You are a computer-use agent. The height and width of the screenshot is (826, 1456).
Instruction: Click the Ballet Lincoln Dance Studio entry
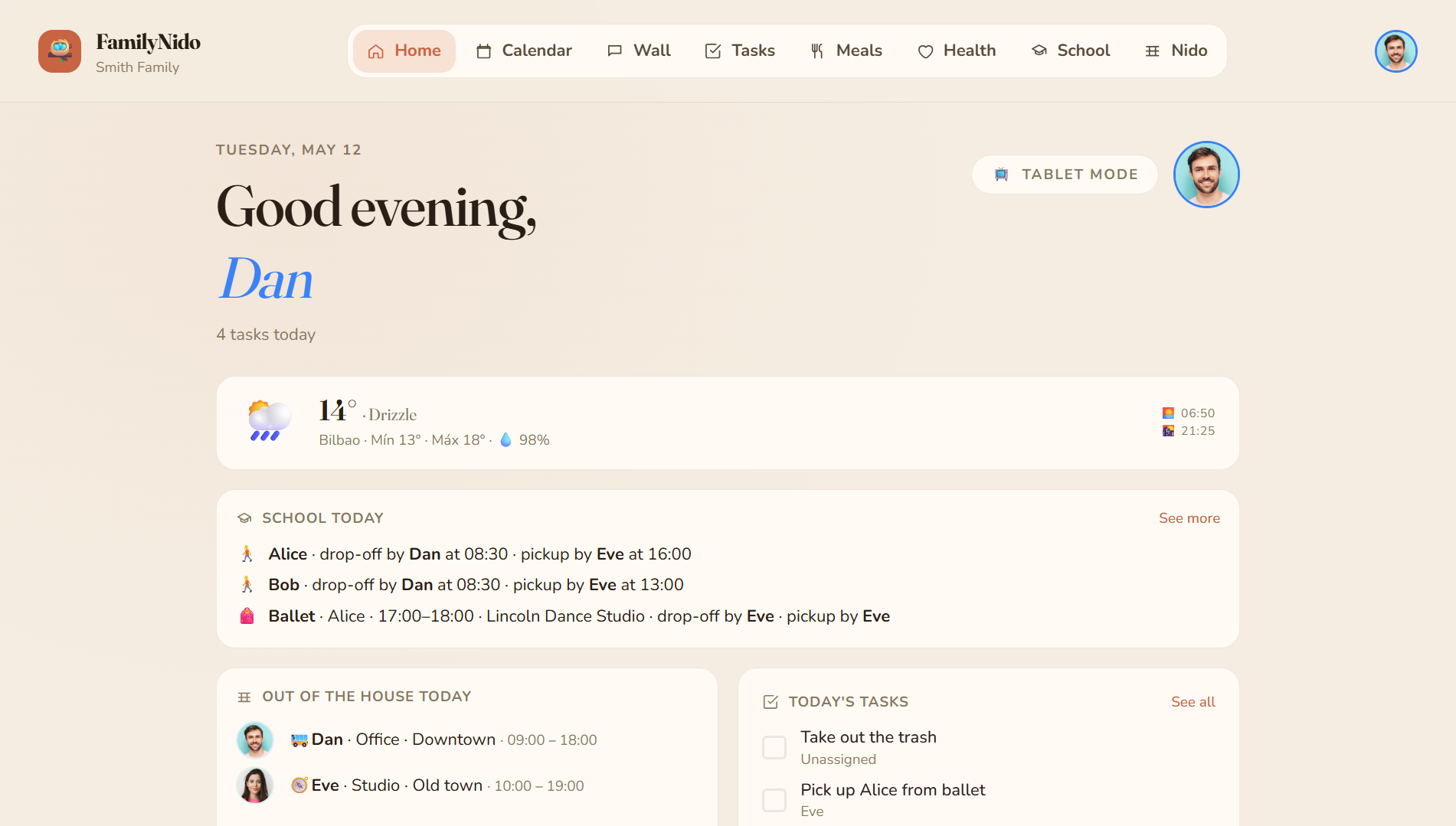click(x=579, y=616)
